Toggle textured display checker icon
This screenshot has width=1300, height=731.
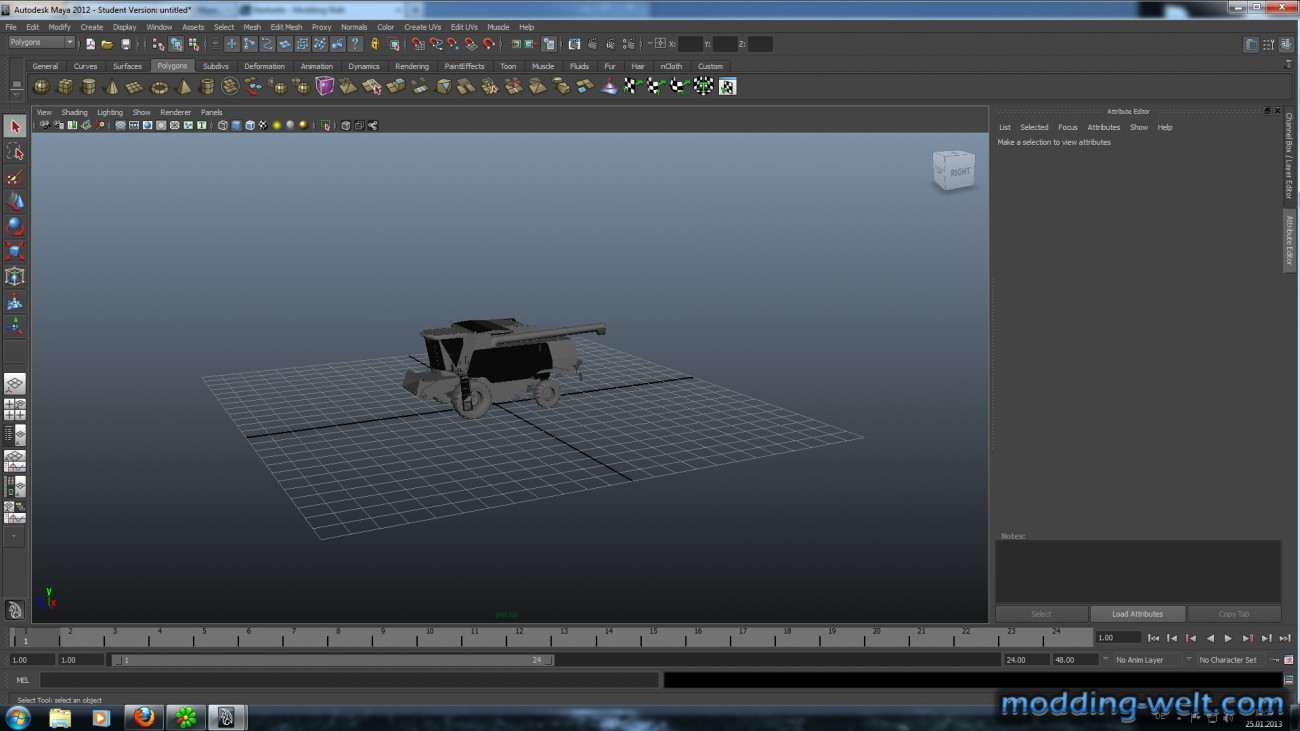click(263, 126)
